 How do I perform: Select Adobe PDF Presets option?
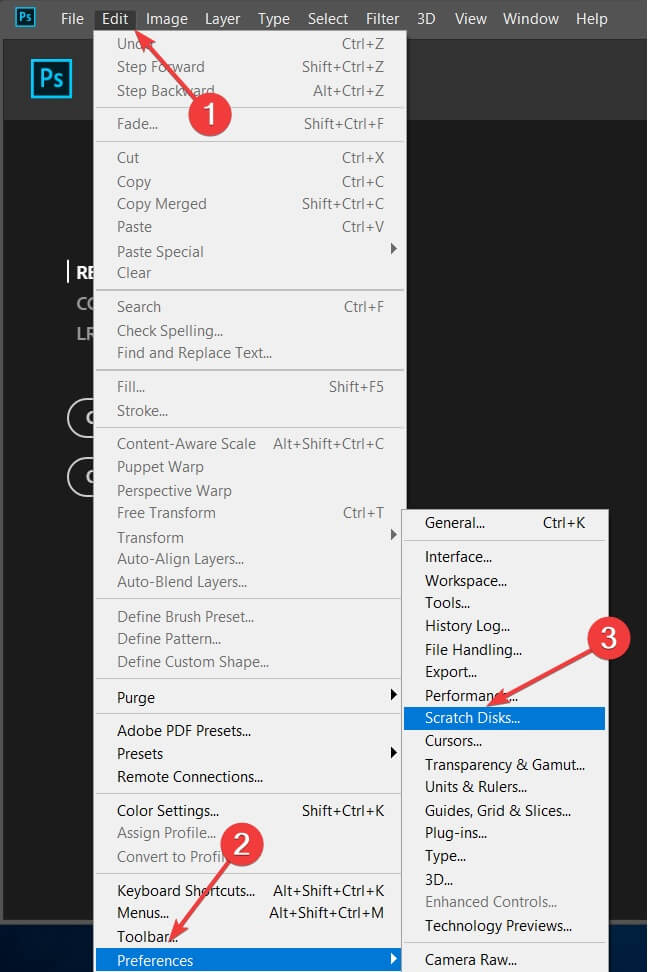click(x=184, y=731)
